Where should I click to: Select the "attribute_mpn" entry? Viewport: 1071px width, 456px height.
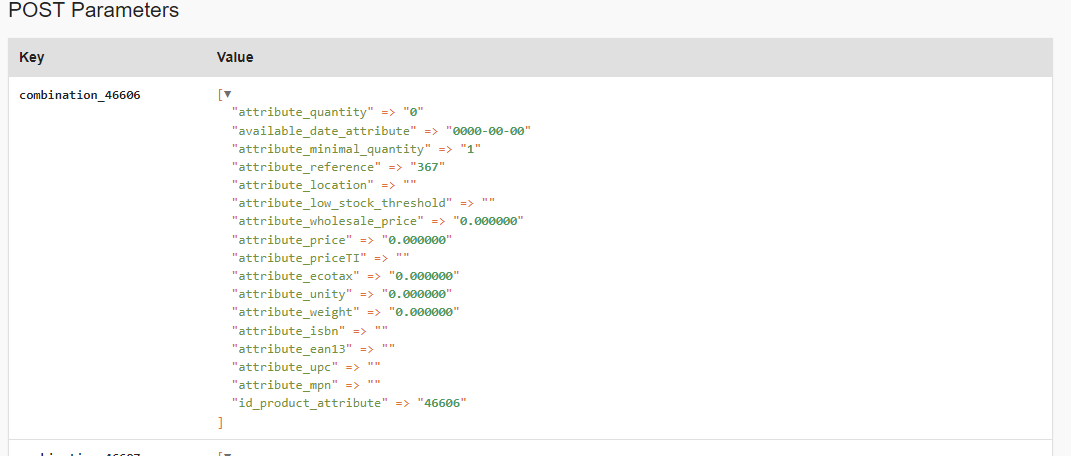285,384
